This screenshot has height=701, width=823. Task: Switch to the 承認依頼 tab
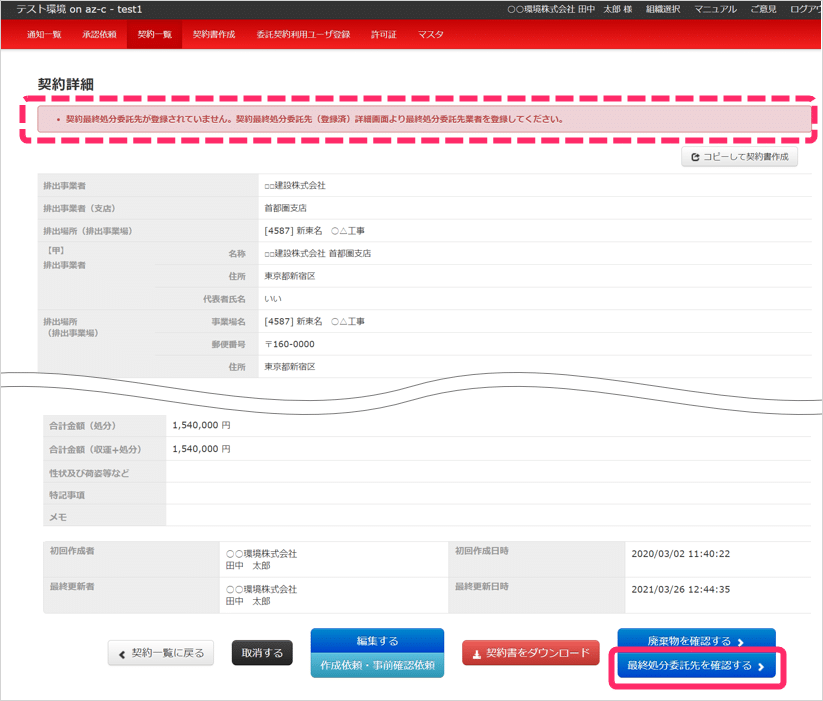click(x=99, y=35)
